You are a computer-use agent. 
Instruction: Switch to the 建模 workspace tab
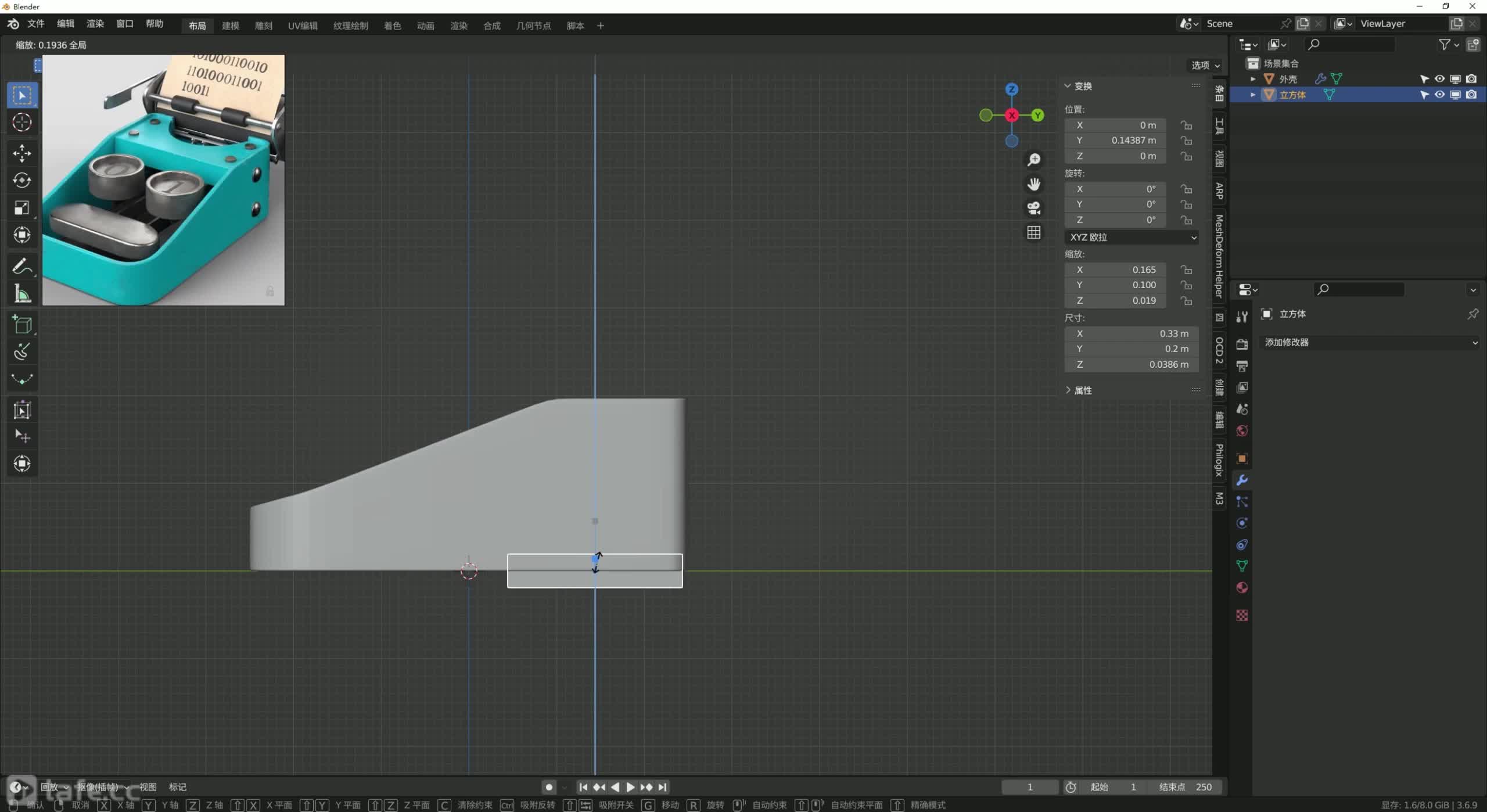click(x=230, y=26)
